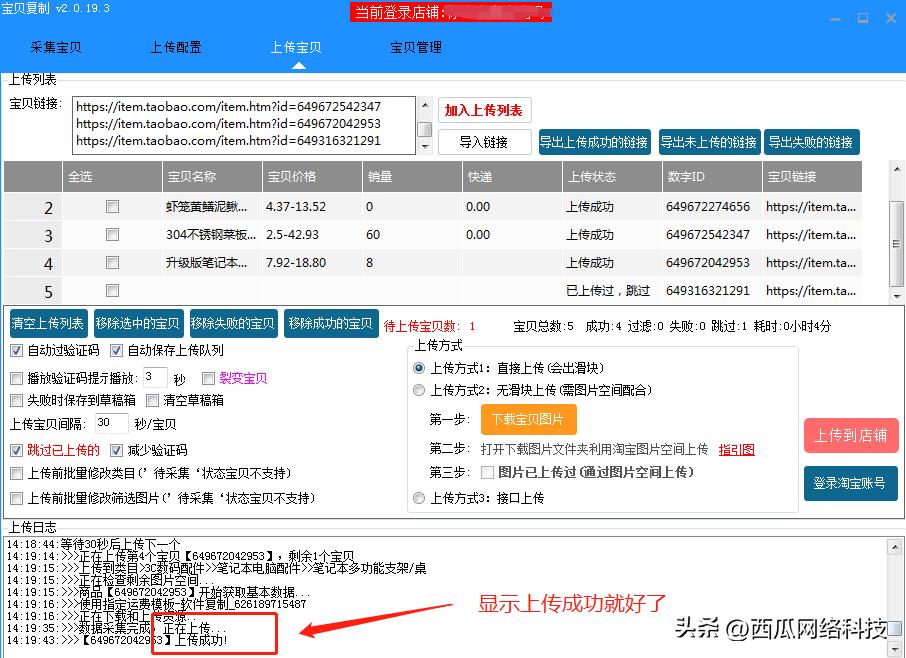The height and width of the screenshot is (658, 906).
Task: Go to the 宝贝管理 tab
Action: 416,47
